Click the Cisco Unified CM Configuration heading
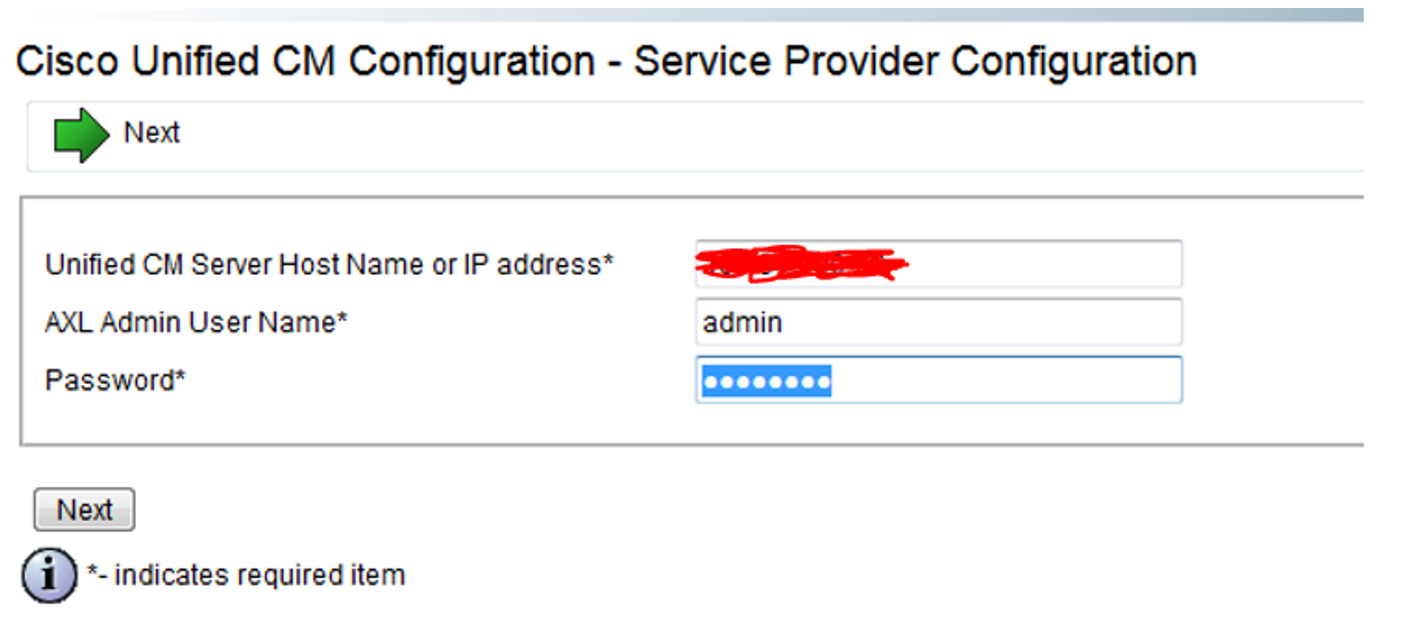Image resolution: width=1408 pixels, height=622 pixels. point(306,62)
